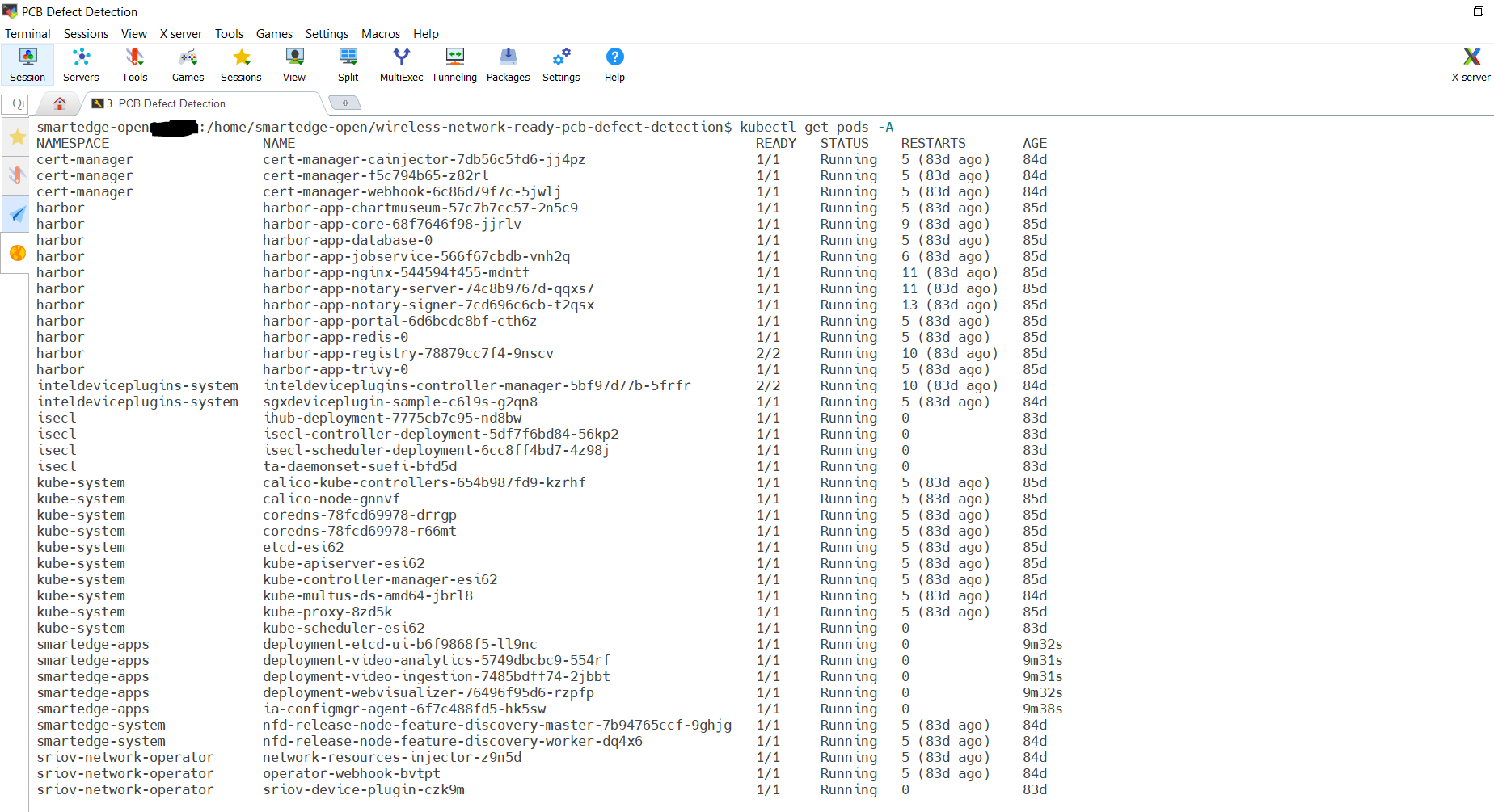Open the View menu in the menu bar
1494x812 pixels.
pos(134,34)
